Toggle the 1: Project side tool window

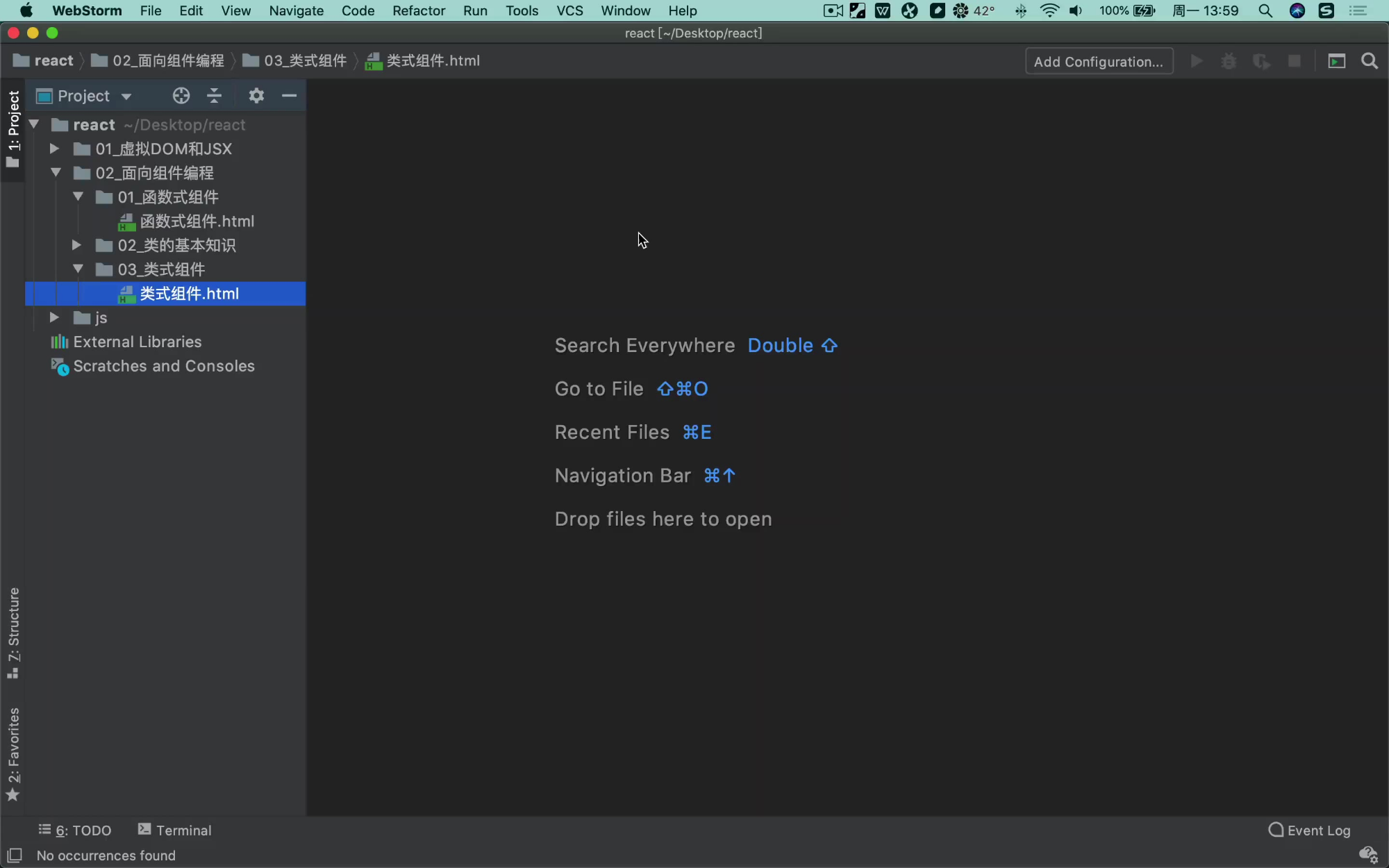click(13, 128)
